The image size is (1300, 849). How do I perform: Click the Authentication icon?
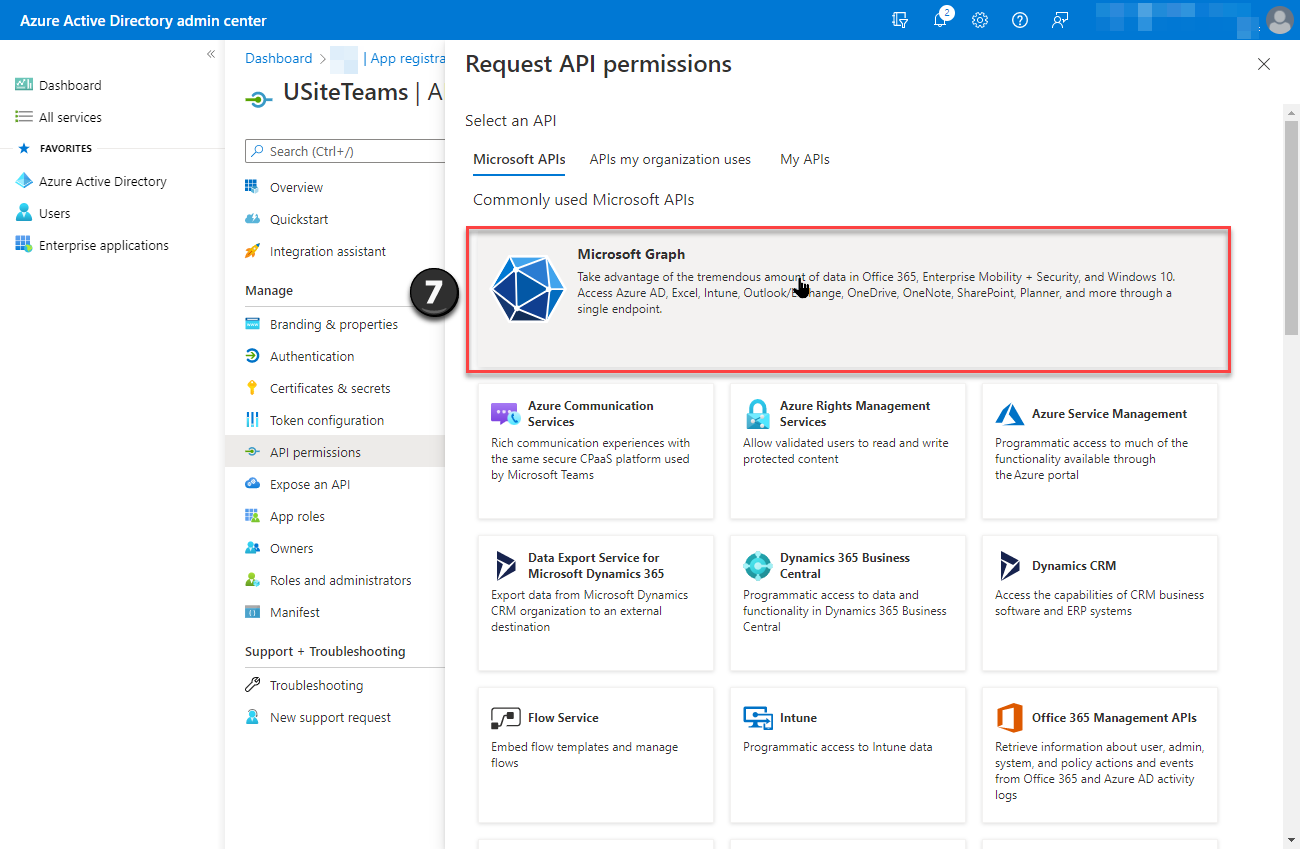point(252,356)
